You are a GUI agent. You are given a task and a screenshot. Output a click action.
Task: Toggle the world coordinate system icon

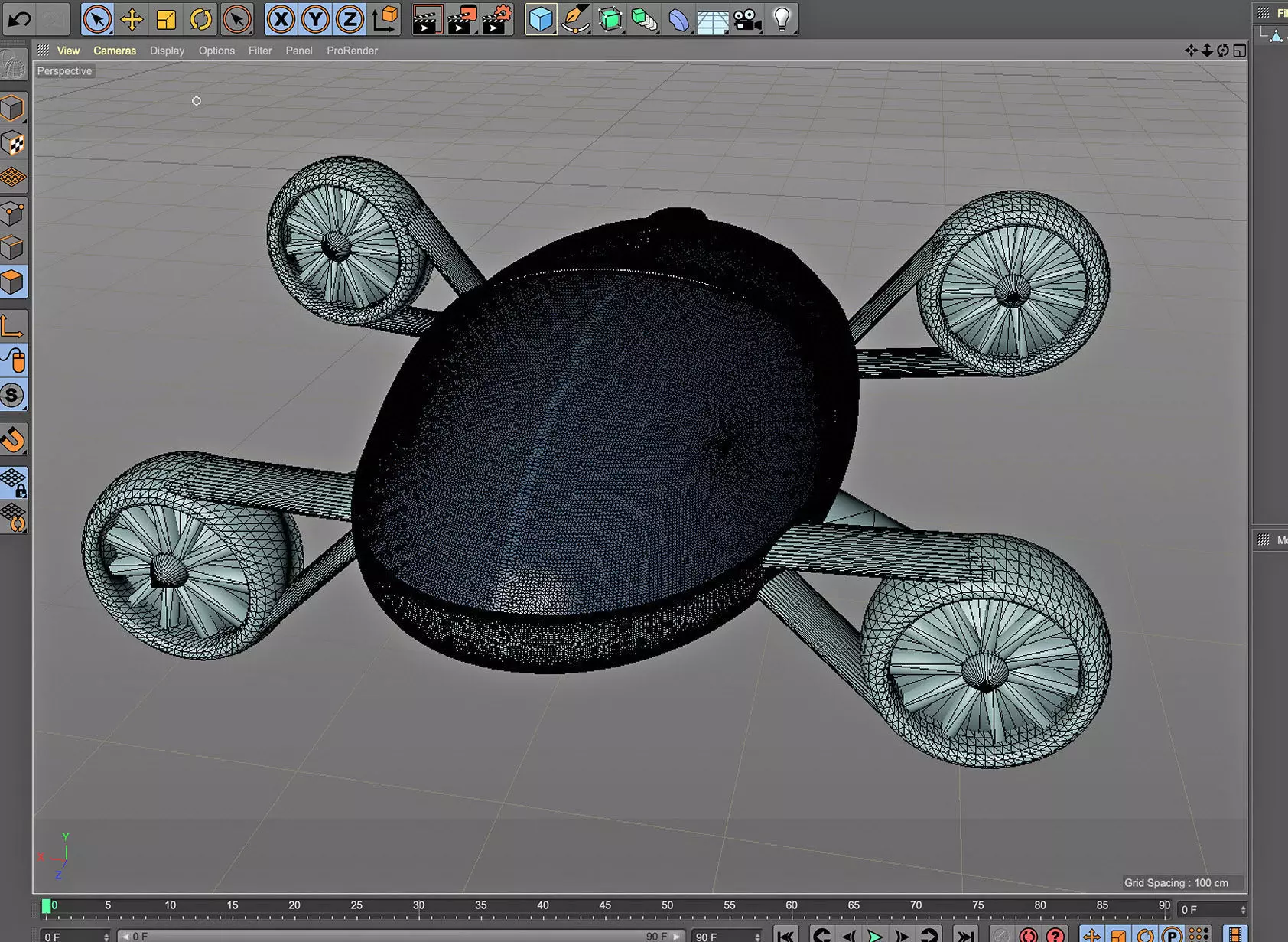click(385, 19)
